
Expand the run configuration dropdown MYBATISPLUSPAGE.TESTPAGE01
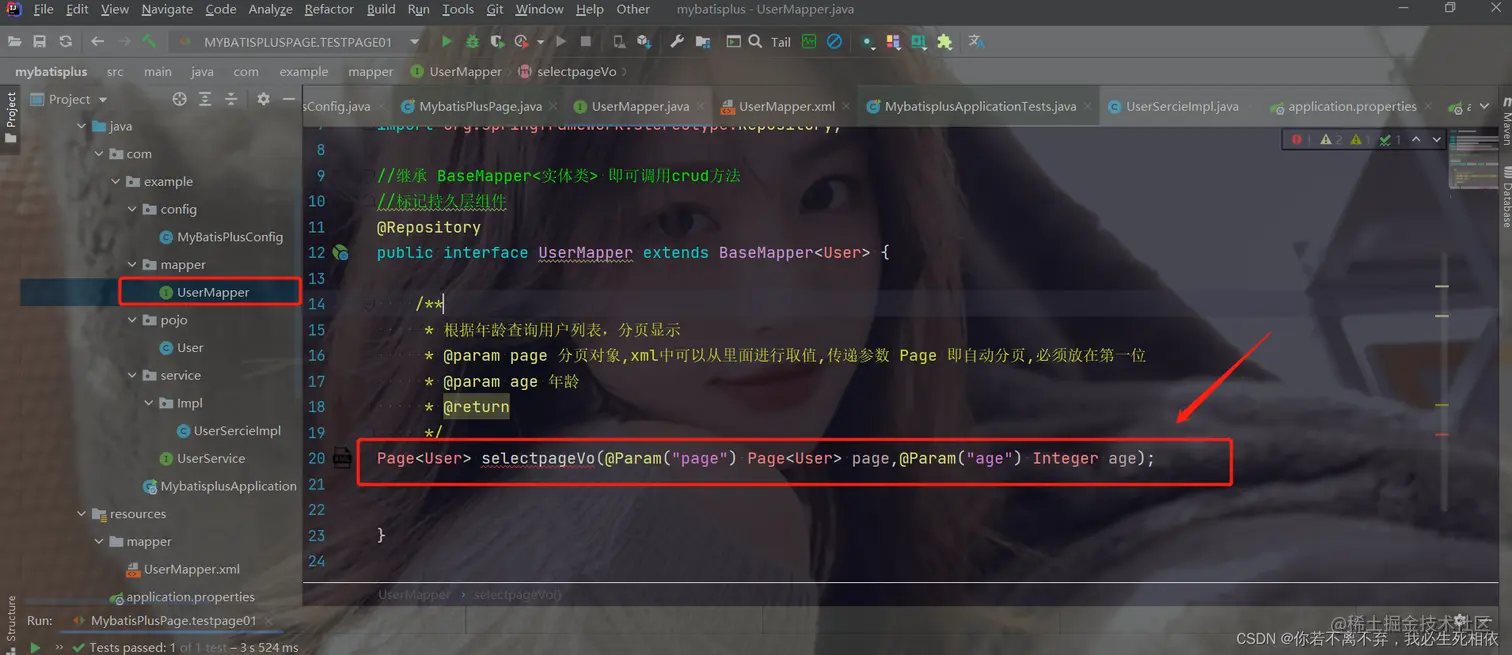[413, 42]
